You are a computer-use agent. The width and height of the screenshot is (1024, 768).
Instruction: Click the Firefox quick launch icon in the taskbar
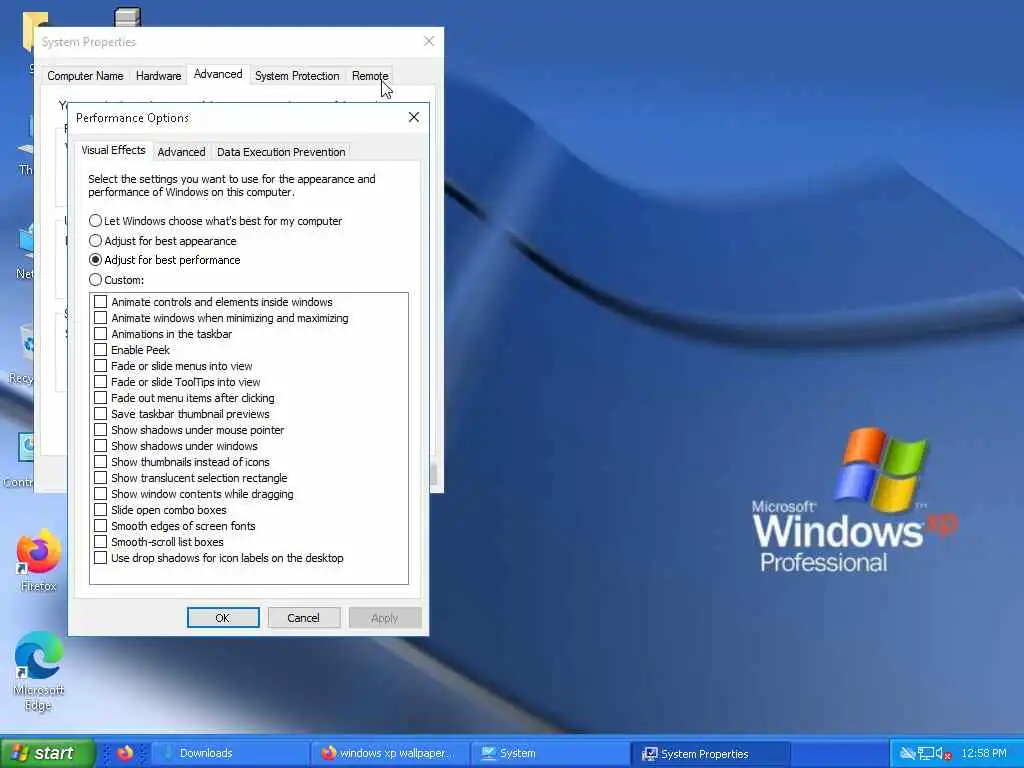(x=125, y=753)
